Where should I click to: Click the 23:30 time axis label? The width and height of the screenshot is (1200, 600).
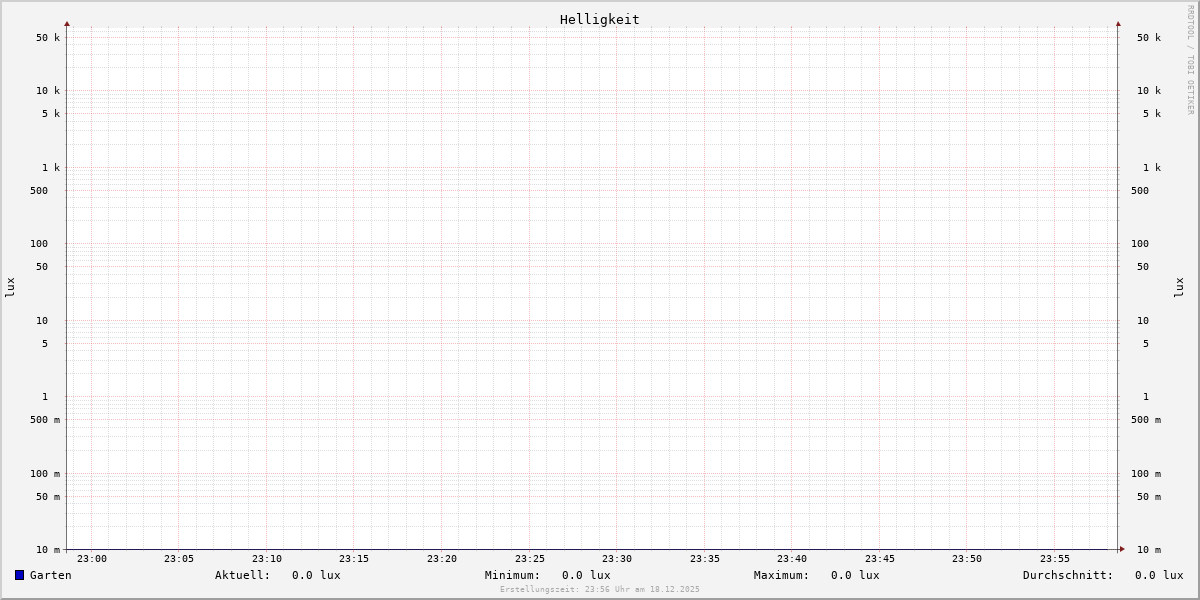click(617, 559)
